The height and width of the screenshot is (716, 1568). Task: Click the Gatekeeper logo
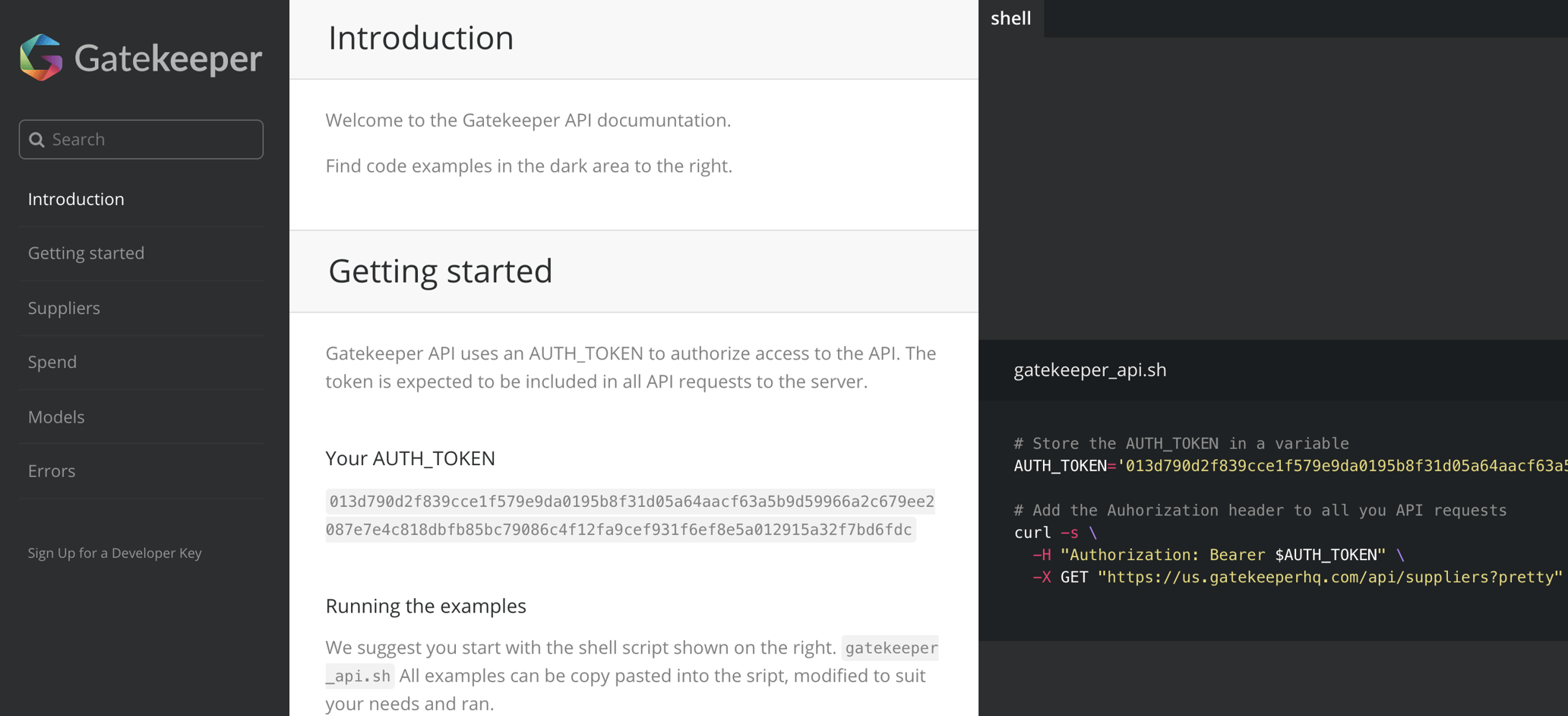(140, 57)
